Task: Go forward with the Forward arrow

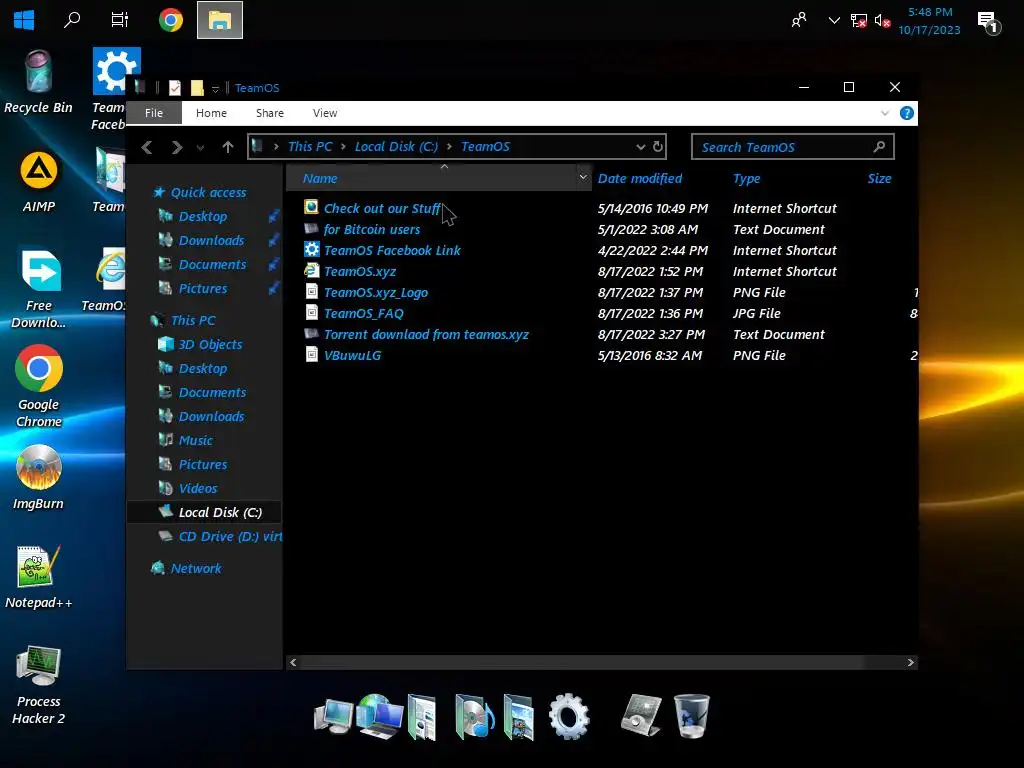Action: point(176,148)
